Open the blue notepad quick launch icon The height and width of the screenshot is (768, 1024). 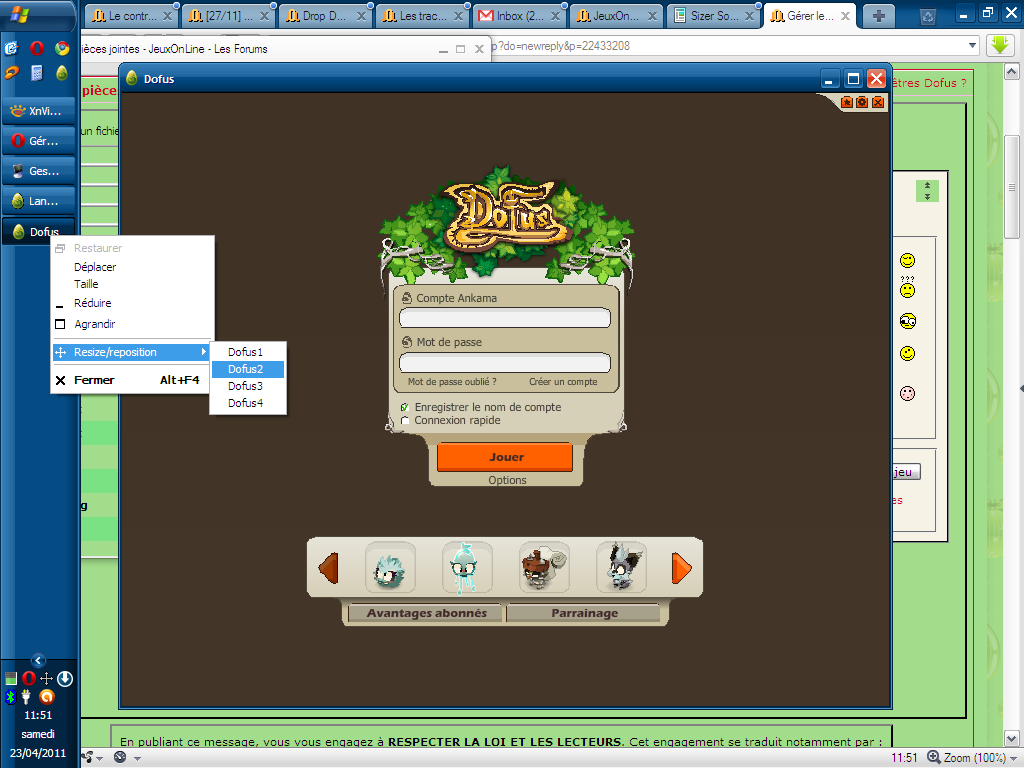click(11, 48)
